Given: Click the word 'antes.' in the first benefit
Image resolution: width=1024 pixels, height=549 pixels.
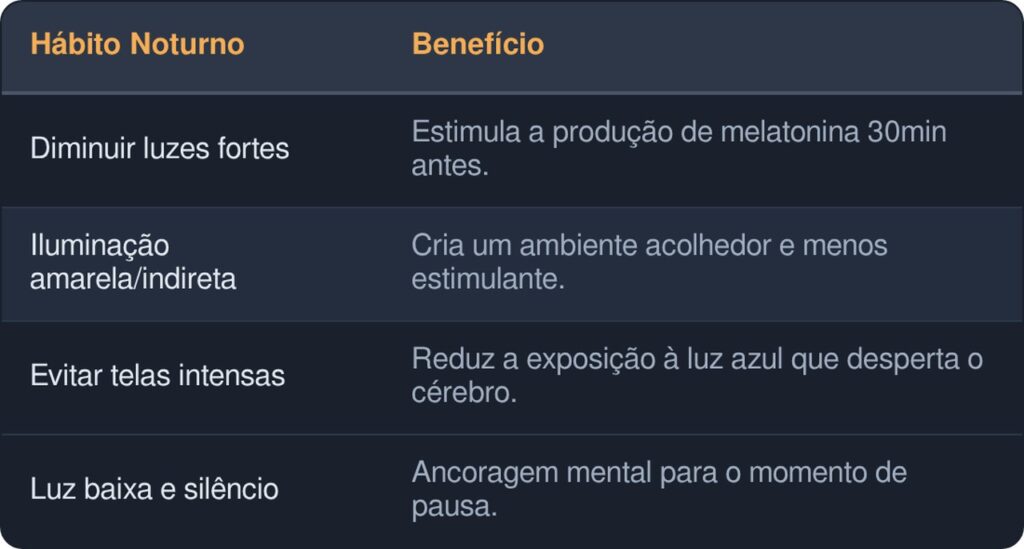Looking at the screenshot, I should [x=450, y=166].
